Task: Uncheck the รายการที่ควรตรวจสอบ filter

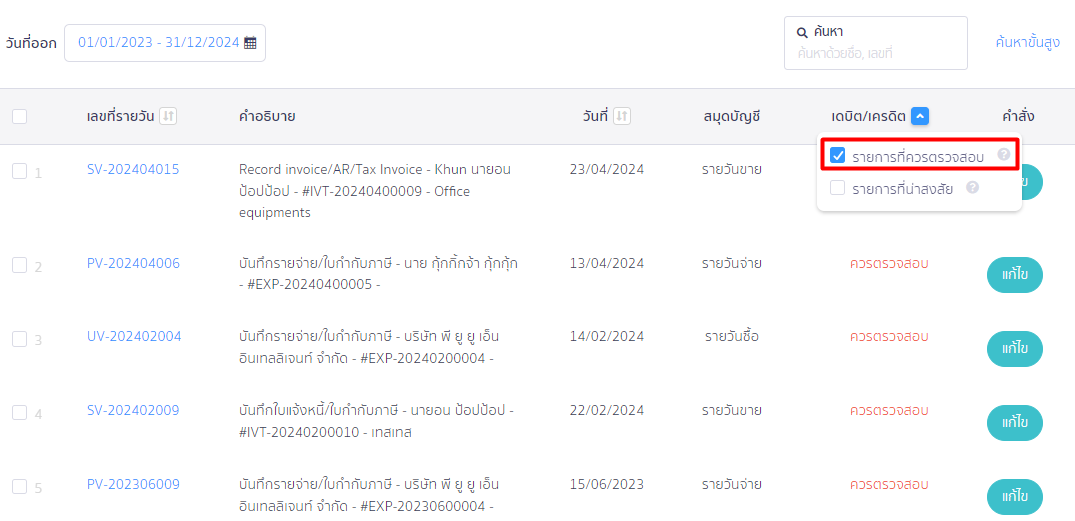Action: point(837,156)
